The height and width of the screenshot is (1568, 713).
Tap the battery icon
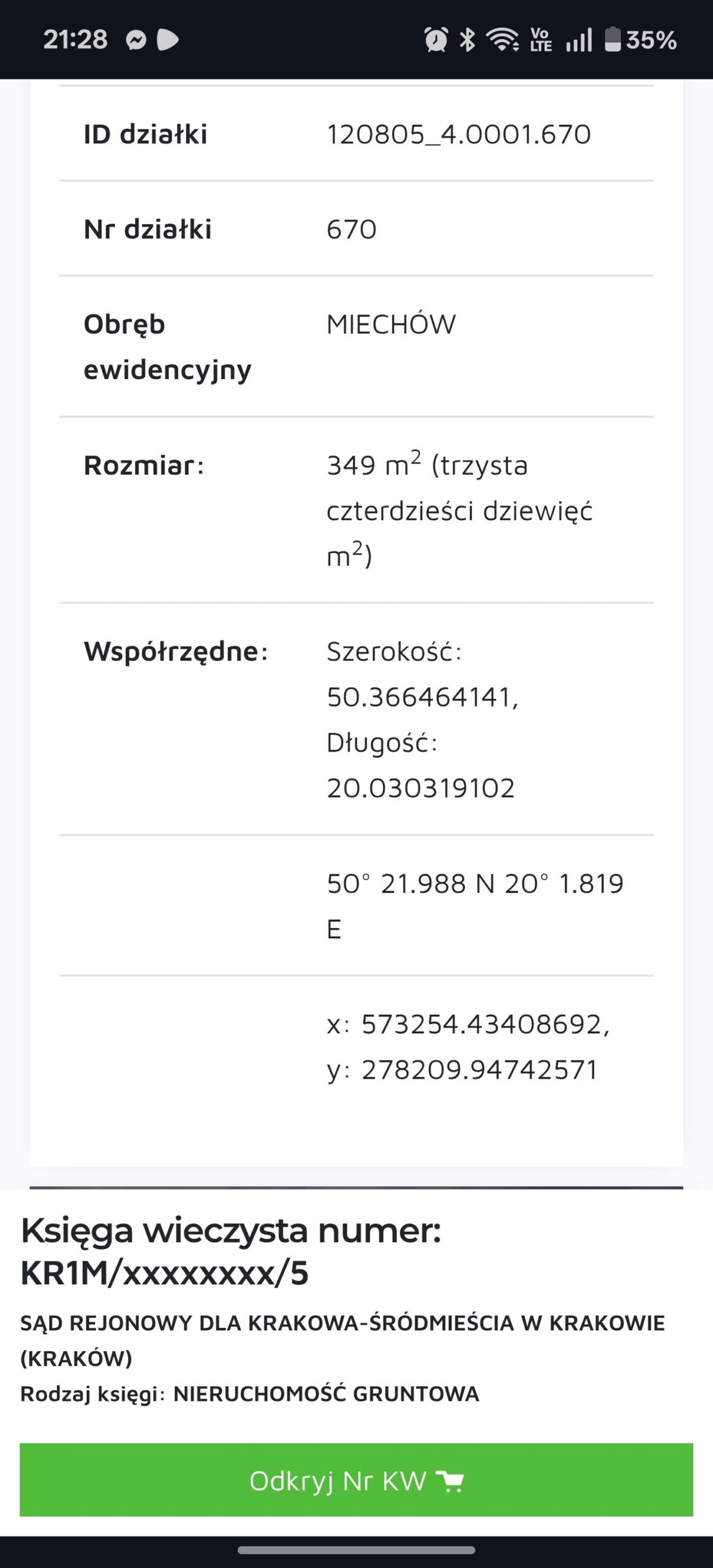(613, 40)
